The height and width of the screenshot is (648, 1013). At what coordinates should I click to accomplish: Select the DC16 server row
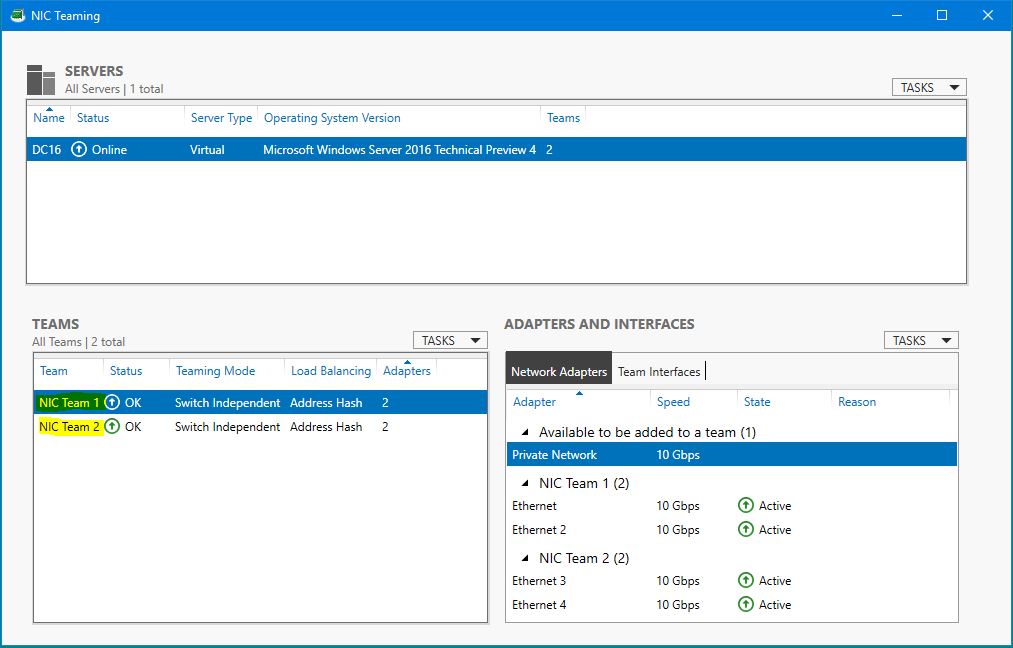click(496, 149)
